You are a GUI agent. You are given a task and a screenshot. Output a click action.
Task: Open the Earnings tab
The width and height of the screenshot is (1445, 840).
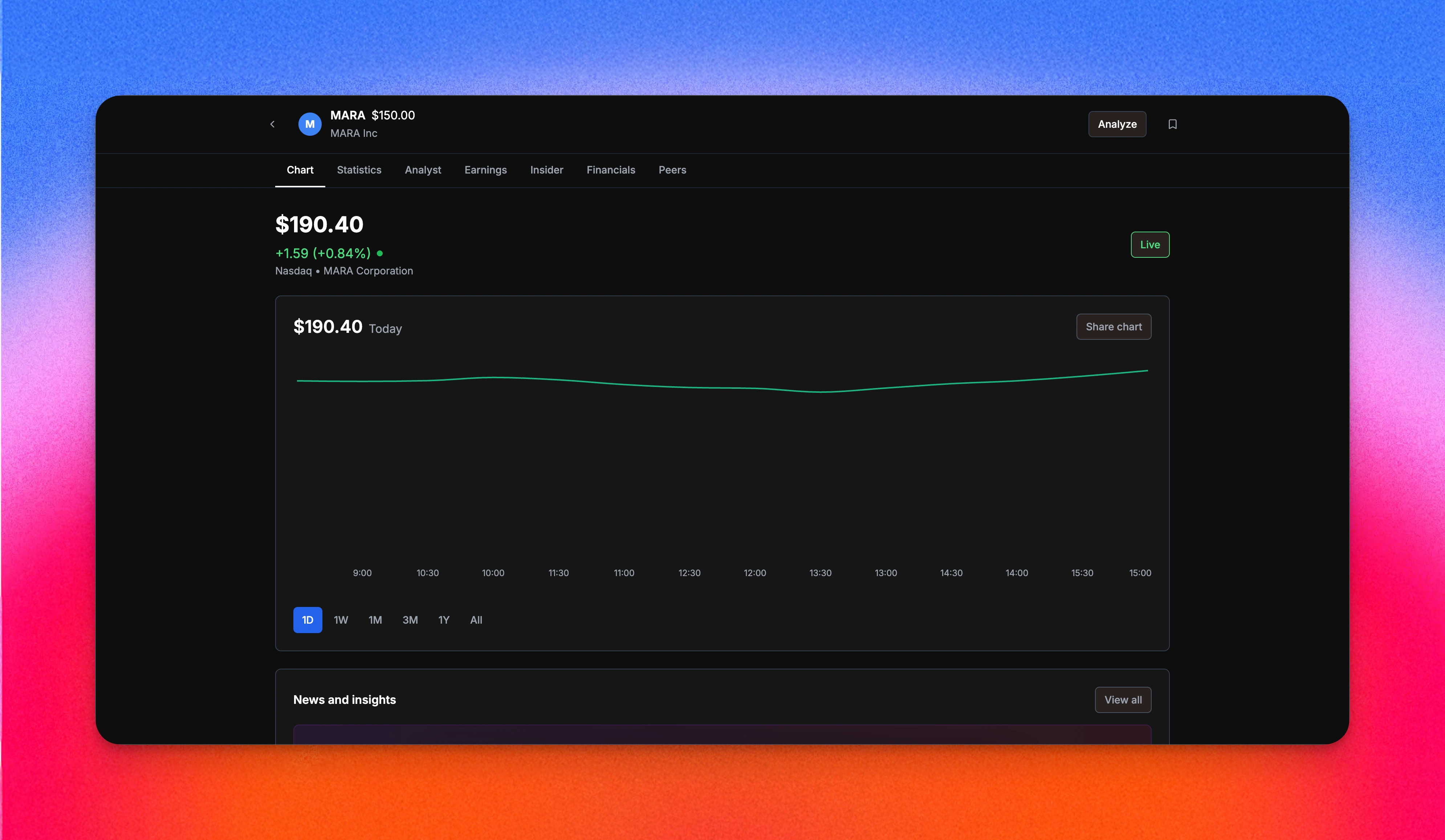coord(486,170)
